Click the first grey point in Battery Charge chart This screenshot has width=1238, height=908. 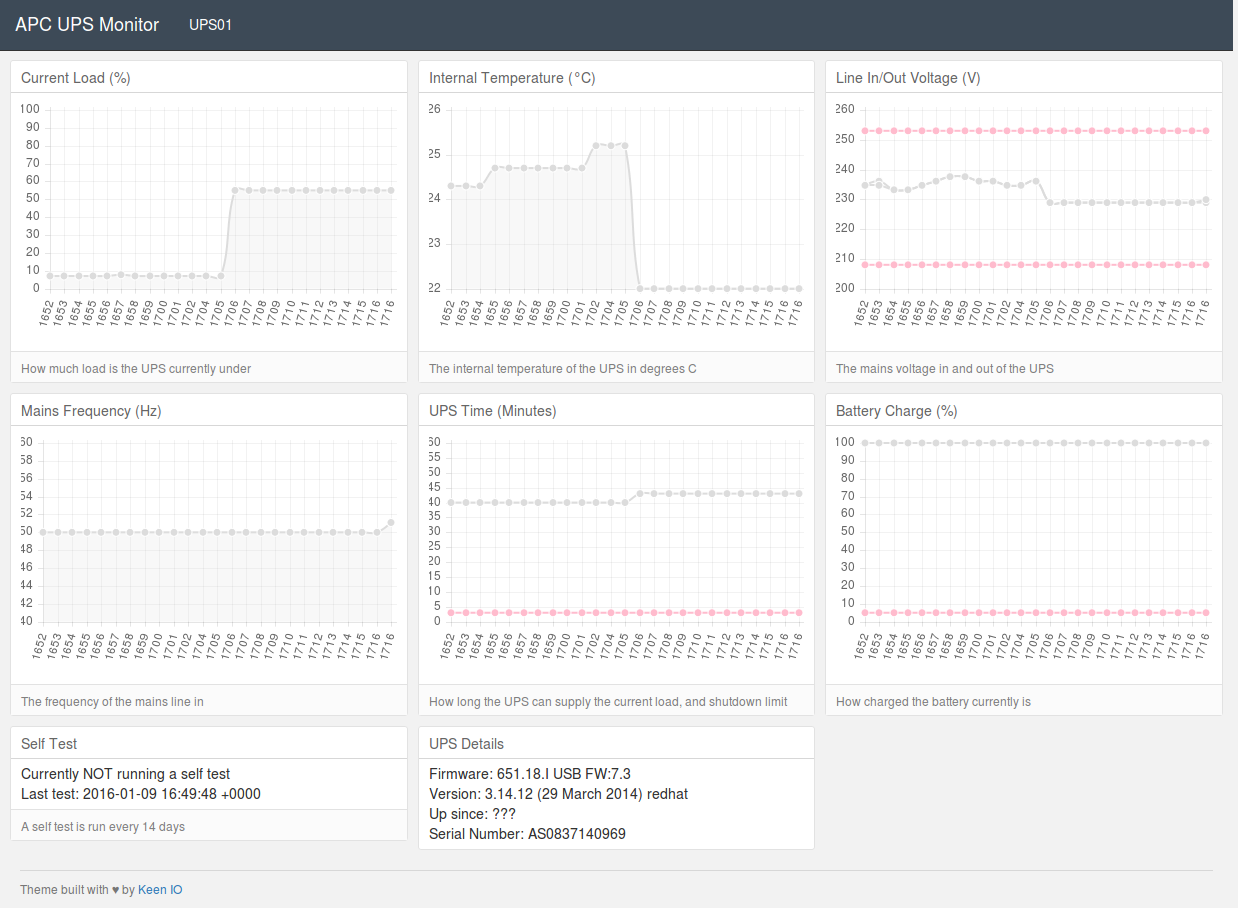pyautogui.click(x=865, y=443)
